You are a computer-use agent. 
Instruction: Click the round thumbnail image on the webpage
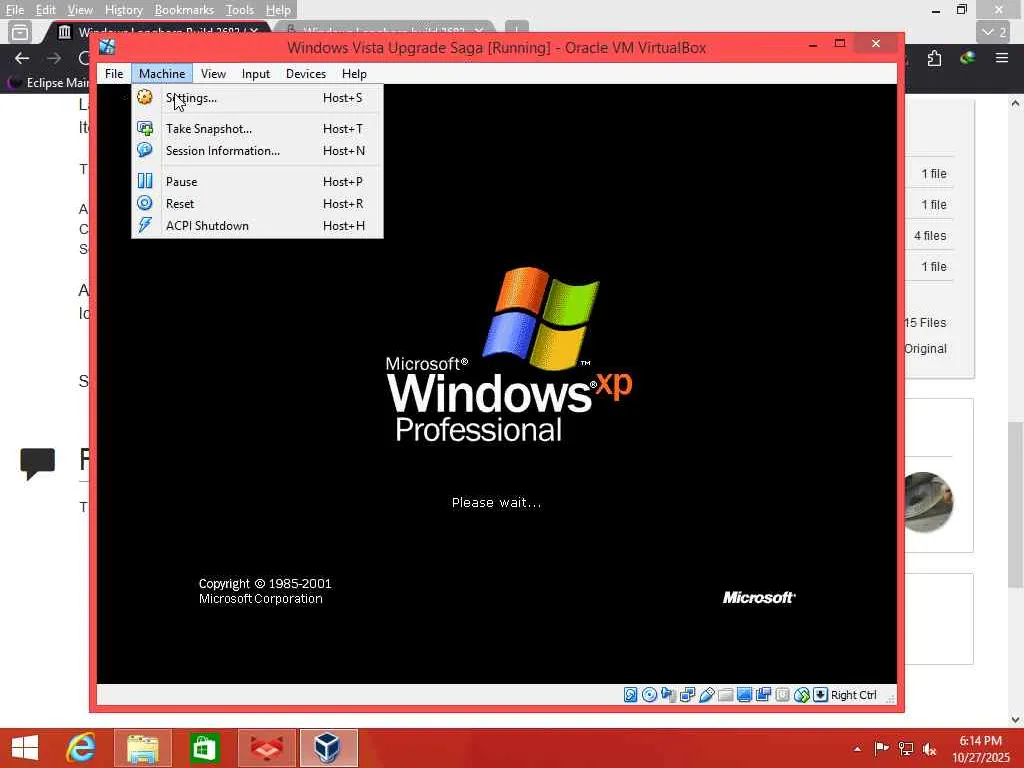(929, 502)
